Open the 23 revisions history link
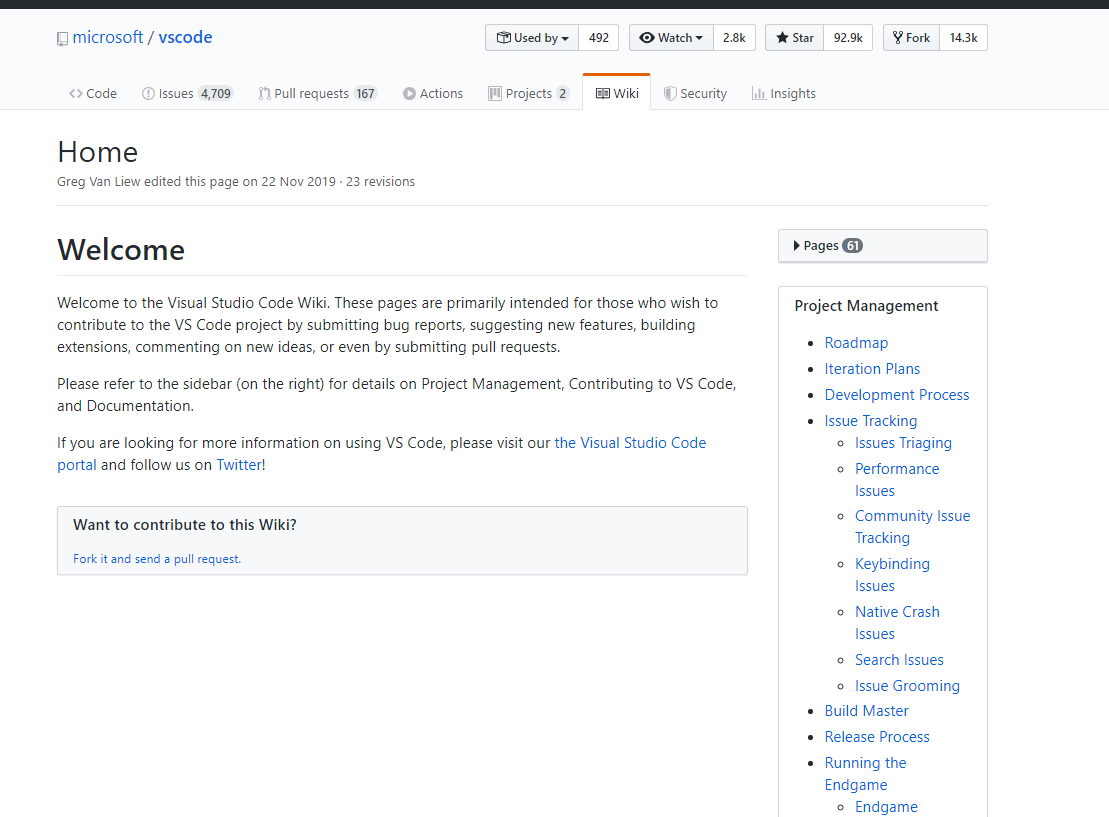This screenshot has height=817, width=1109. pos(381,182)
